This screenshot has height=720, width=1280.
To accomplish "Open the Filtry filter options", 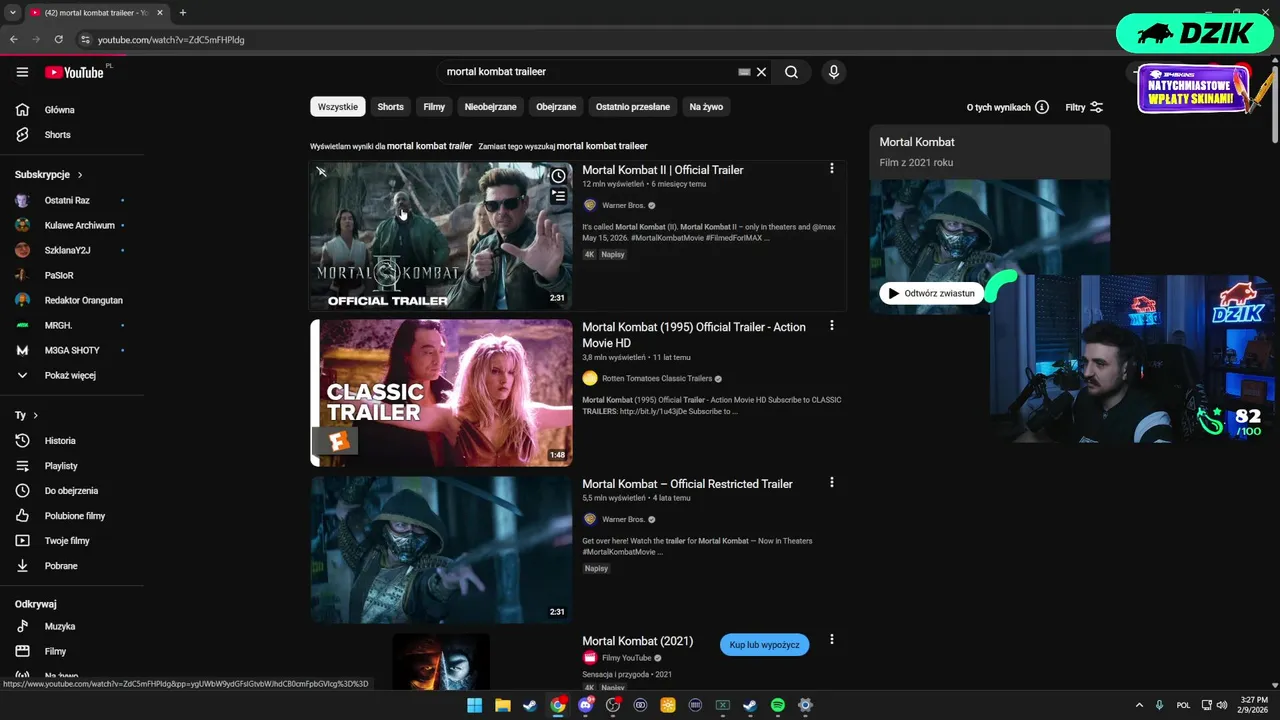I will 1084,107.
